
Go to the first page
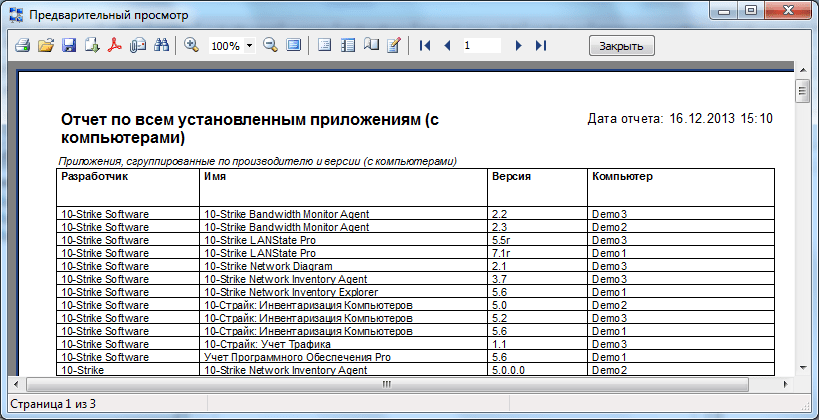point(425,45)
